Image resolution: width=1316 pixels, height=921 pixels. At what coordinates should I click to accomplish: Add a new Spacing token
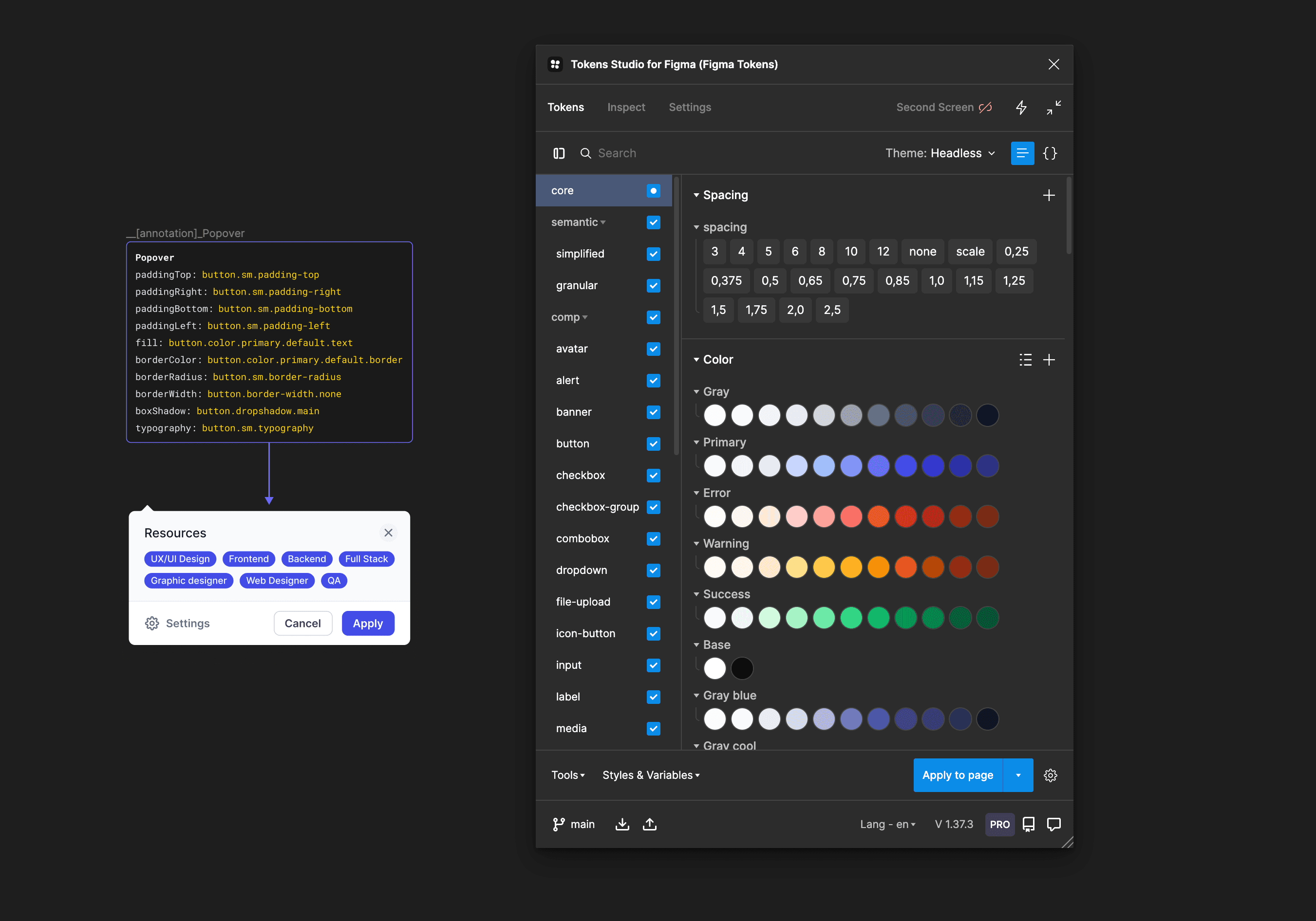point(1048,195)
